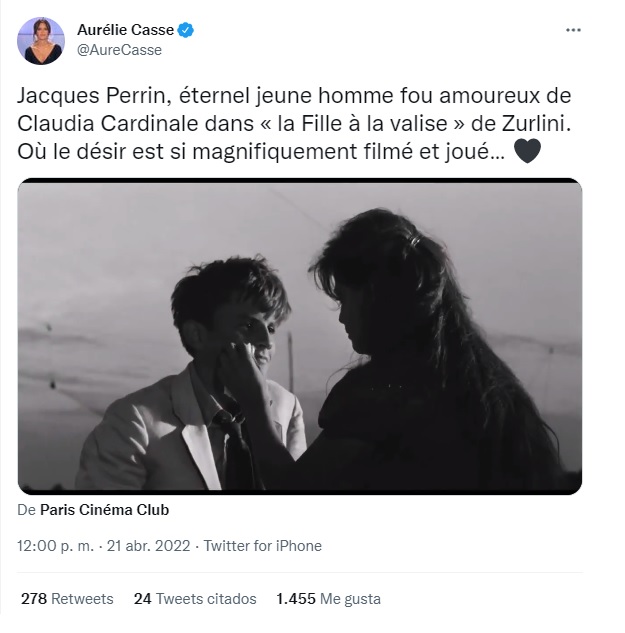This screenshot has height=633, width=625.
Task: Click Aurélie Casse's profile avatar
Action: click(x=41, y=40)
